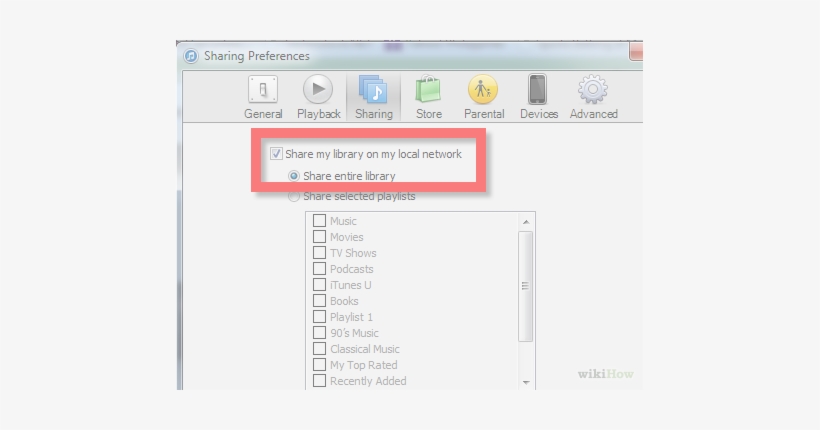Viewport: 820px width, 430px height.
Task: Click the playlist list scroll up arrow
Action: [526, 221]
